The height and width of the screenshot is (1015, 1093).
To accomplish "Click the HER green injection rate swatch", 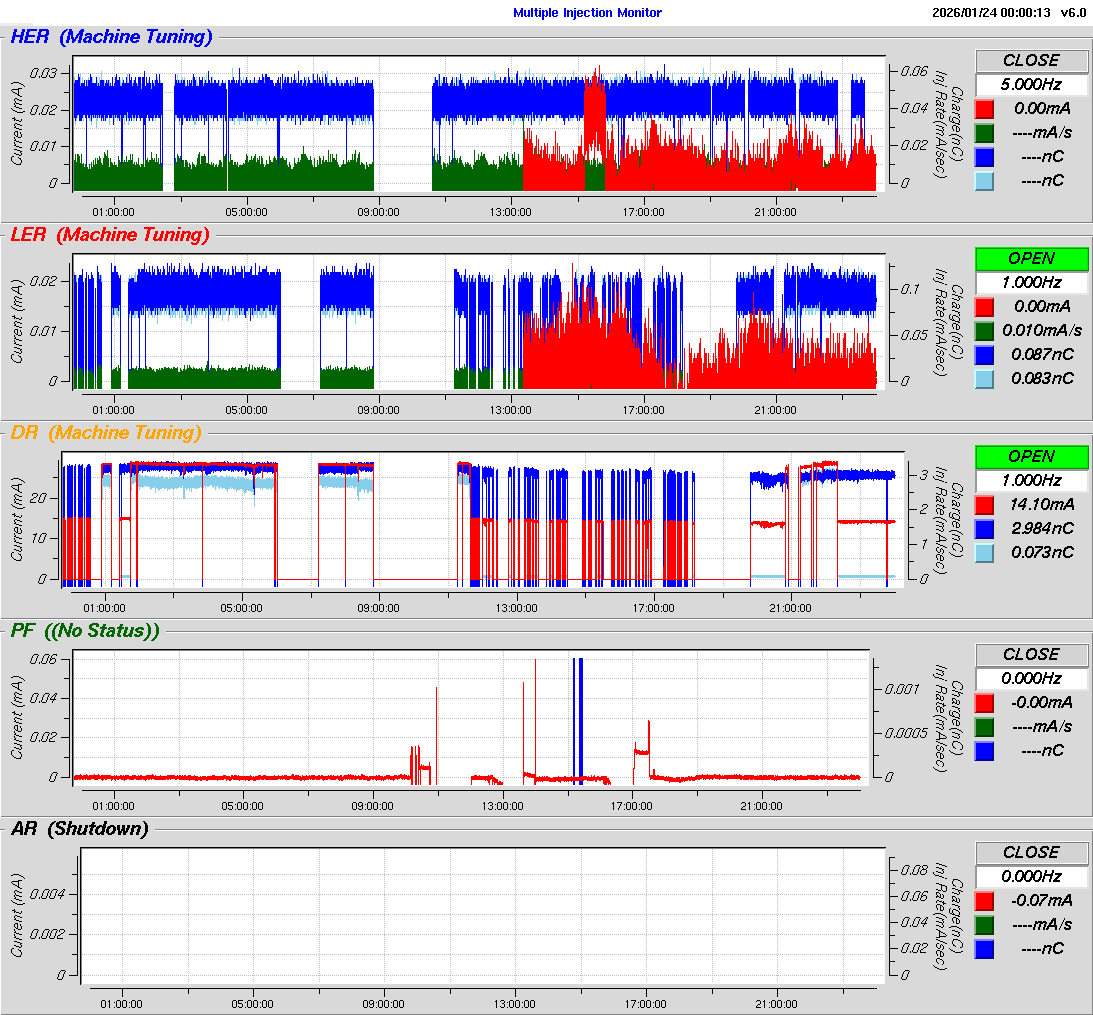I will 984,133.
